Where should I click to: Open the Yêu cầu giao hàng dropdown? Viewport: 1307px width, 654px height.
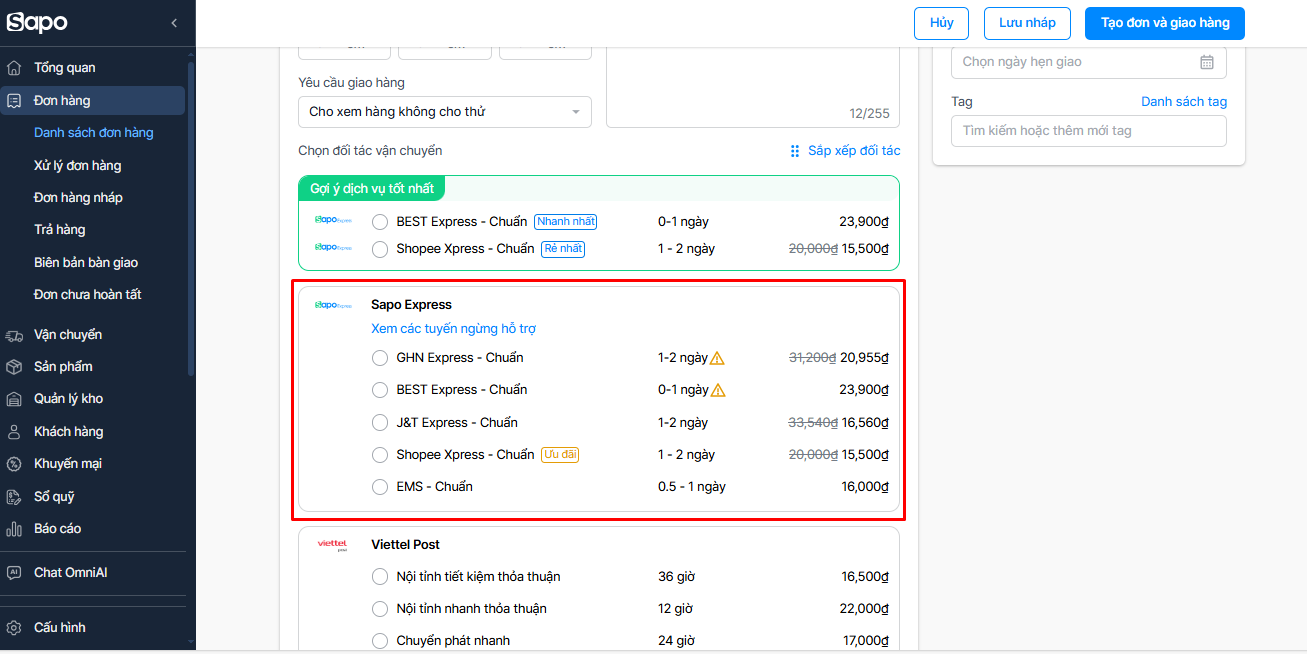[x=445, y=112]
